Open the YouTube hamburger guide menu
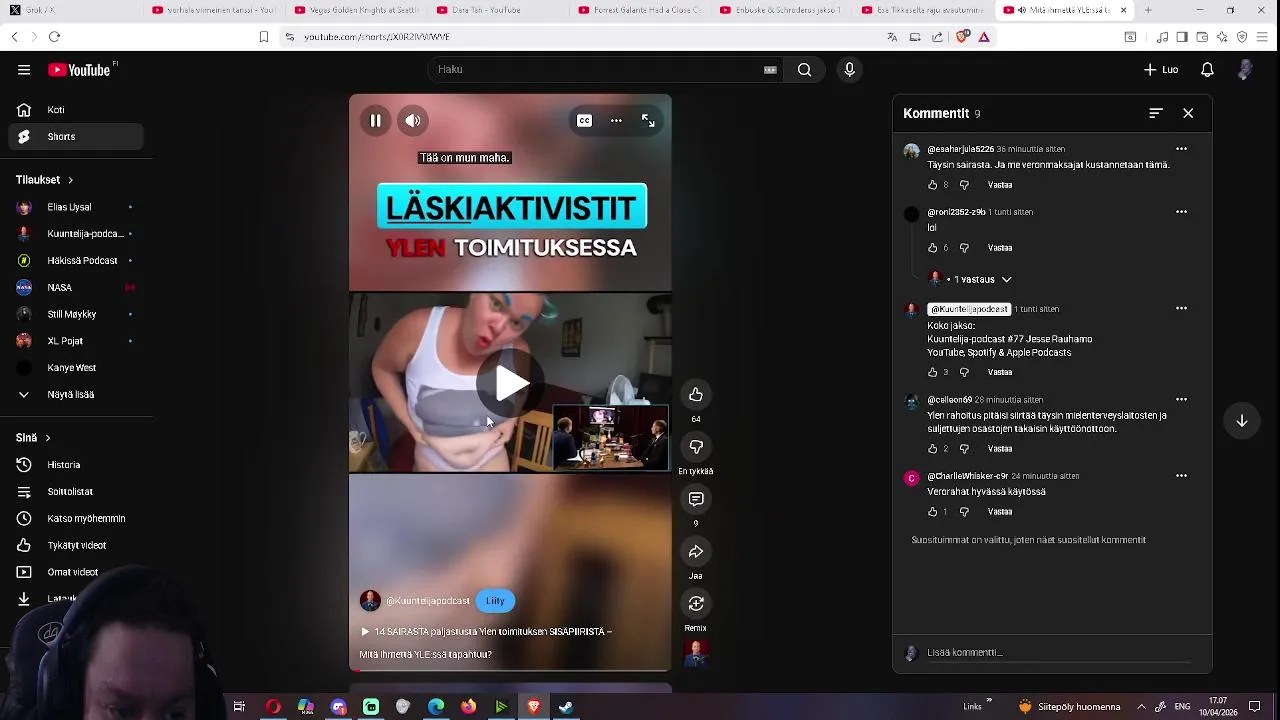 point(24,70)
